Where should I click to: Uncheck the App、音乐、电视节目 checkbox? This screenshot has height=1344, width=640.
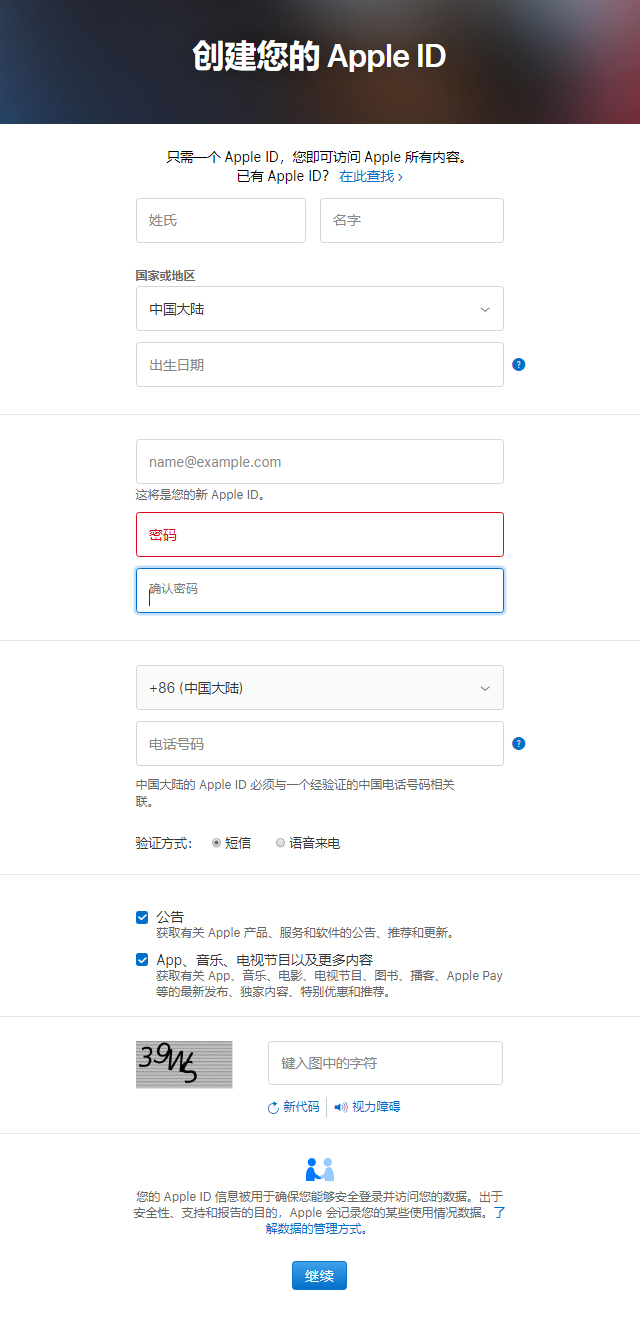[x=142, y=960]
